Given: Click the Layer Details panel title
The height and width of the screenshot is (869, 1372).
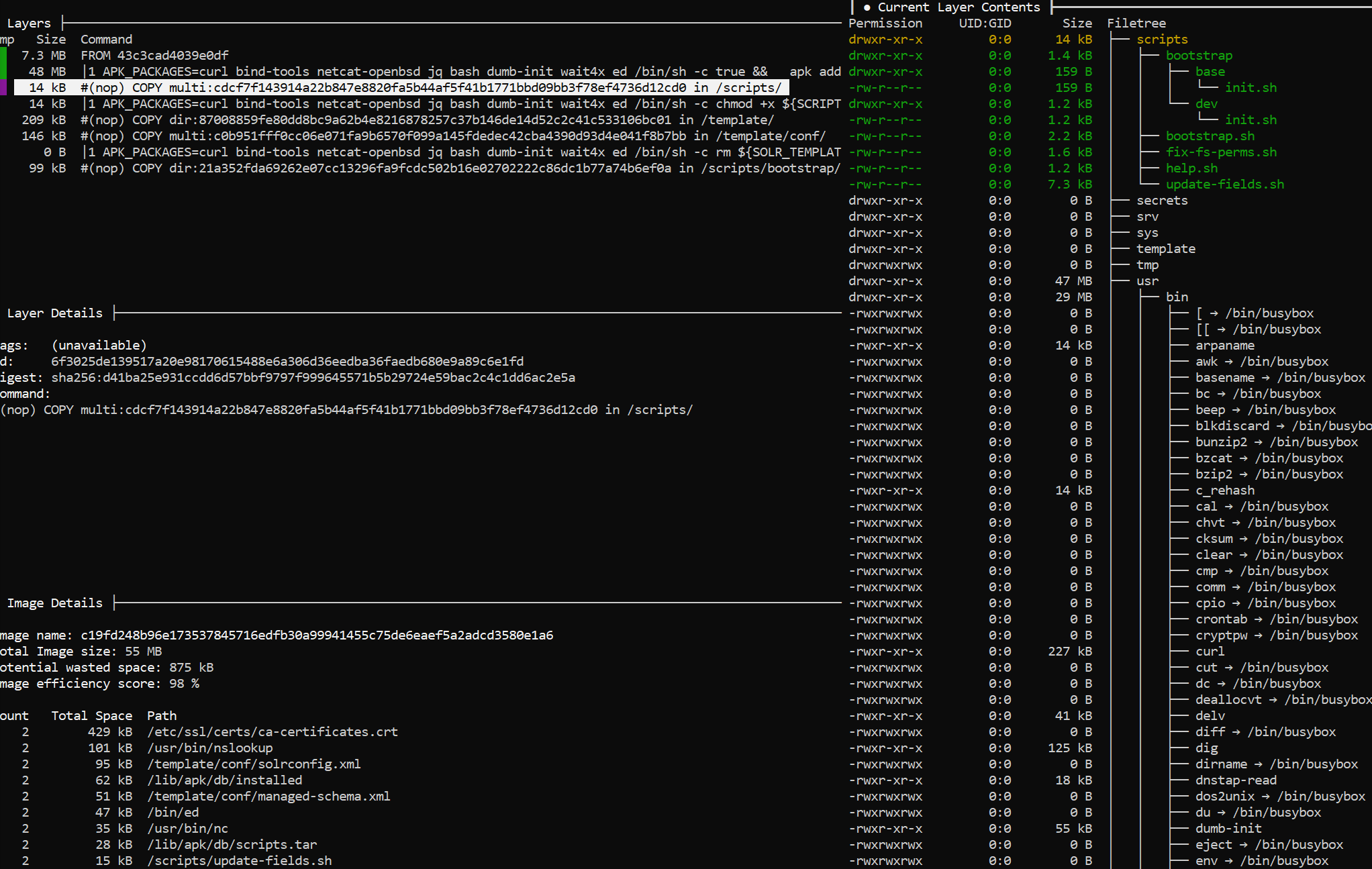Looking at the screenshot, I should point(54,313).
